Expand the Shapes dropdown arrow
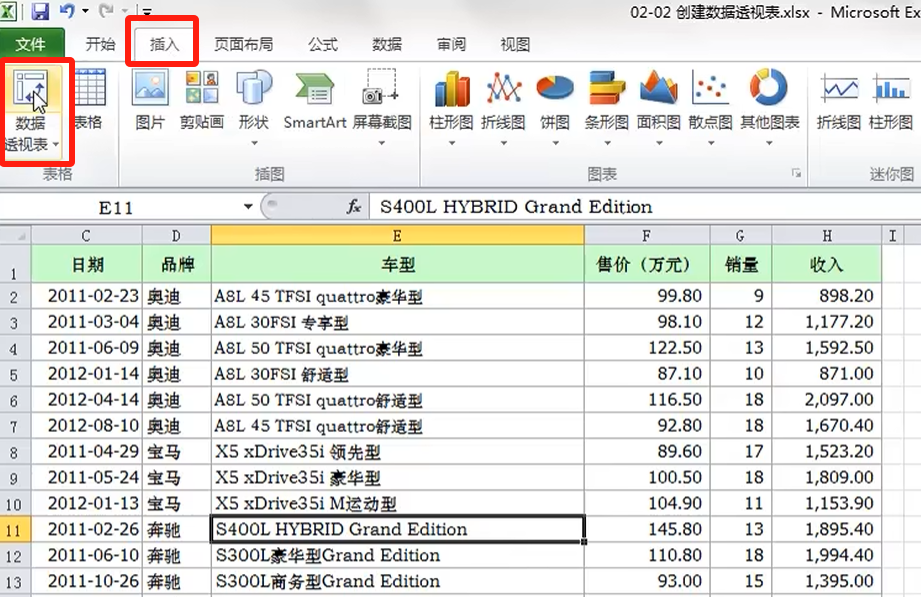This screenshot has width=921, height=597. (254, 143)
